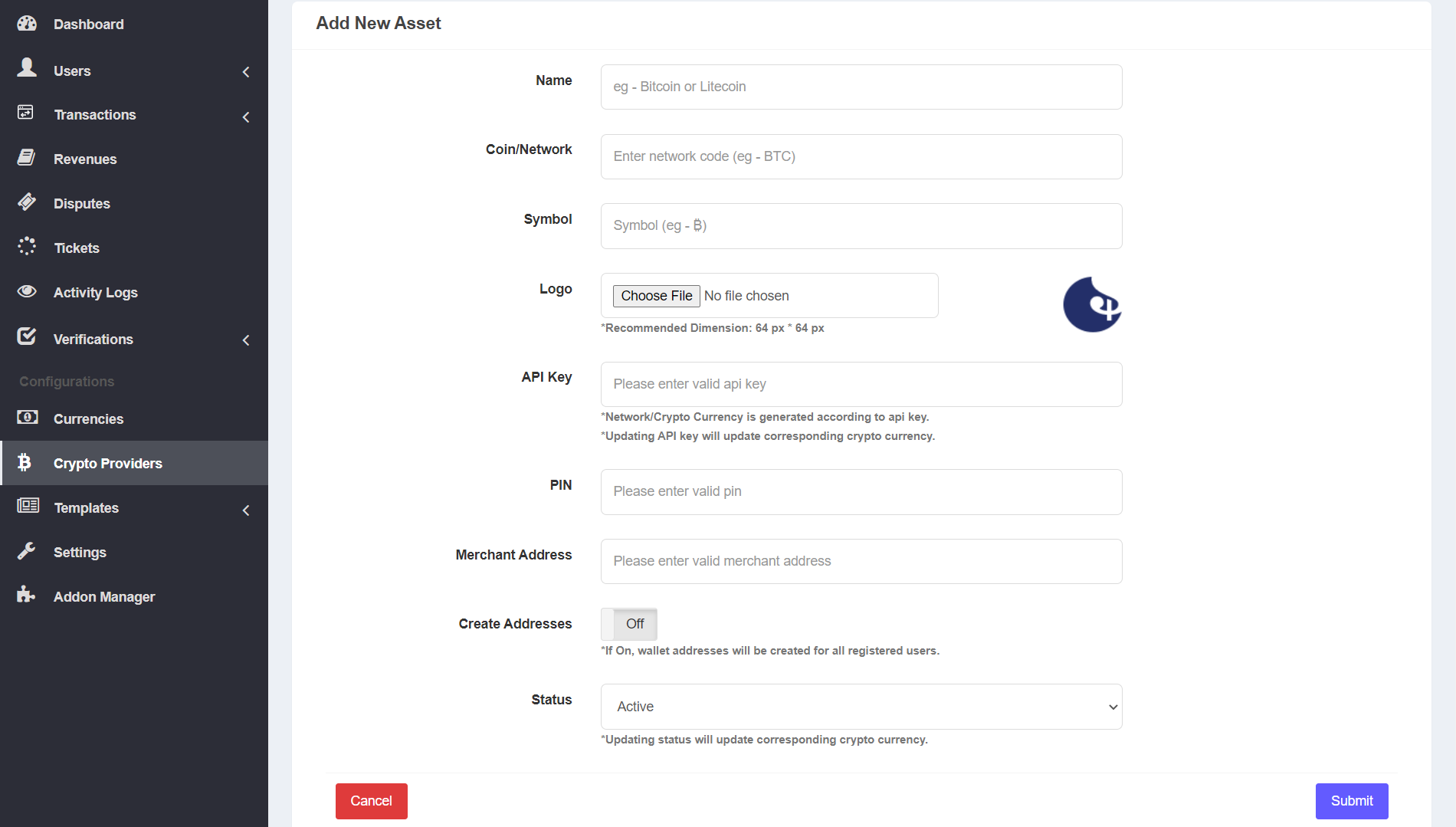Open the Verifications menu item

coord(93,340)
